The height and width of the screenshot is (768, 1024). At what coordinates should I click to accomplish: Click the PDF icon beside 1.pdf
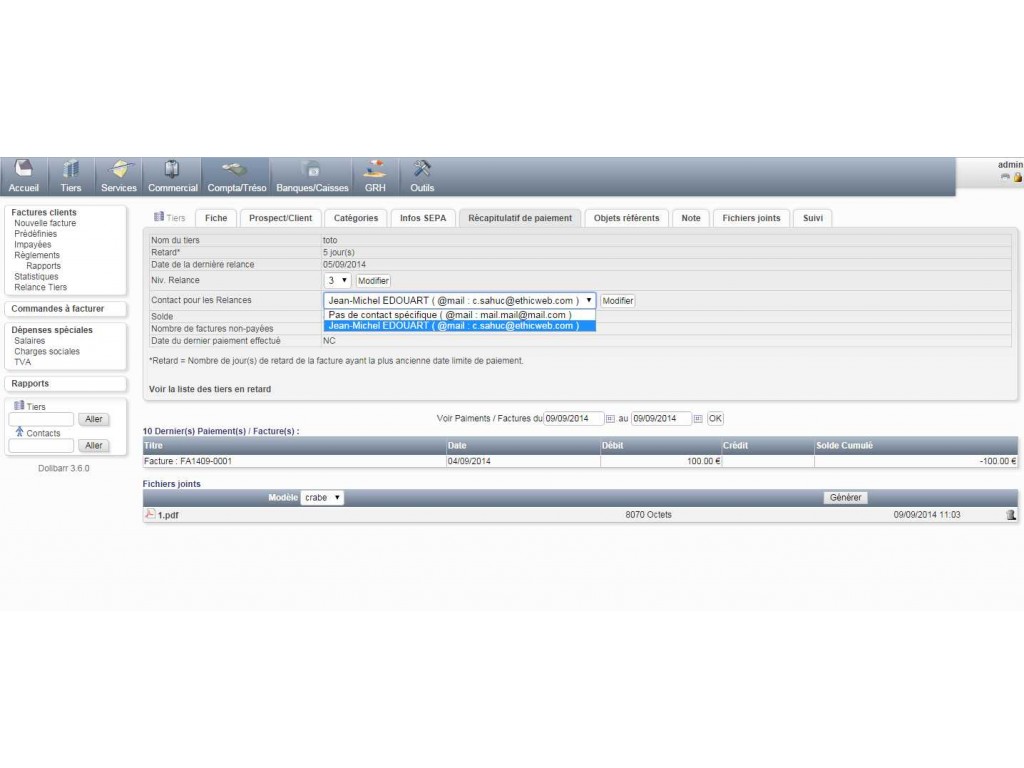tap(150, 514)
